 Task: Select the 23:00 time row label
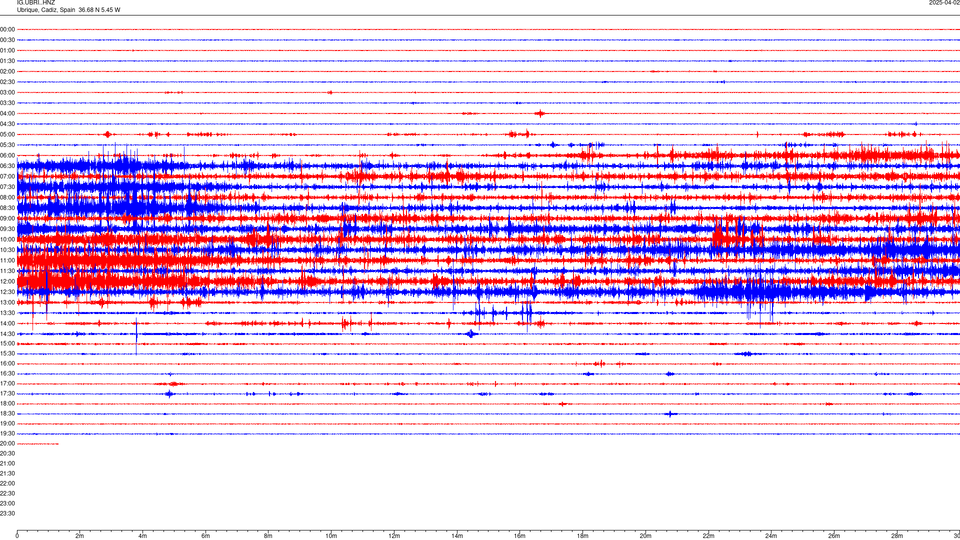[7, 503]
